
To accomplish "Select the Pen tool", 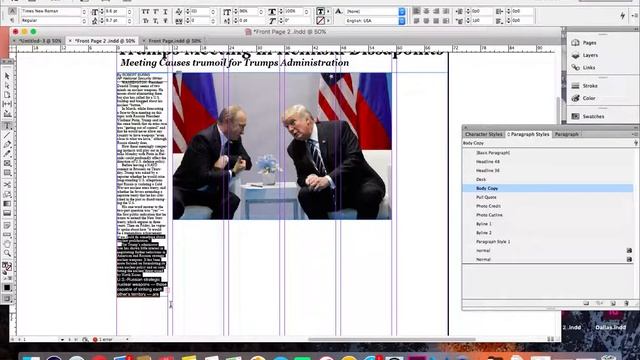I will click(x=7, y=144).
